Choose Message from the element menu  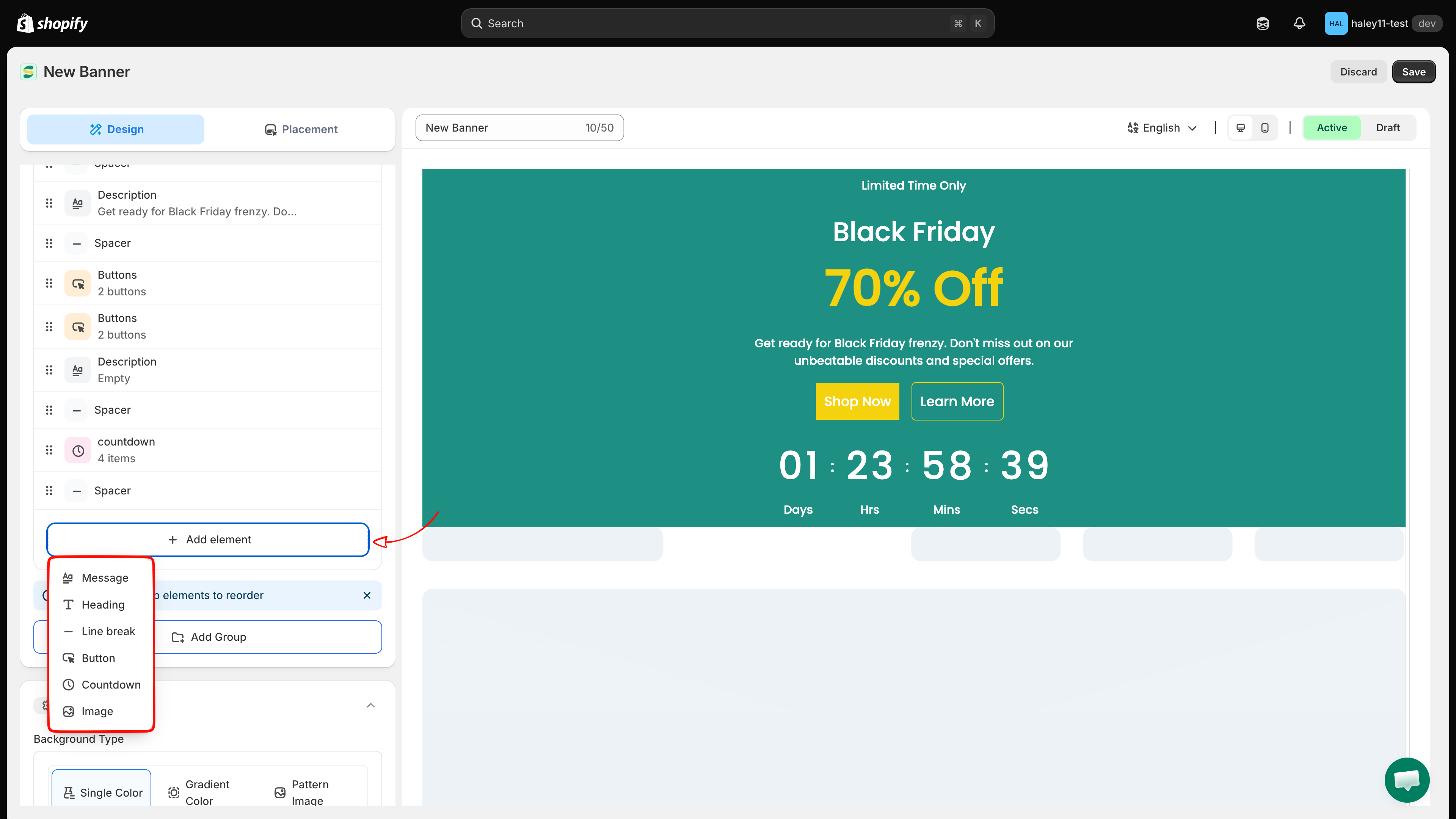tap(102, 577)
